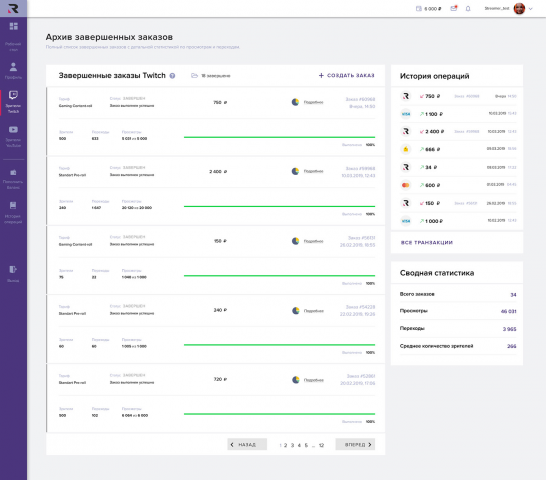
Task: Click the Visa icon of the 1 000 ₽ transaction
Action: point(406,221)
